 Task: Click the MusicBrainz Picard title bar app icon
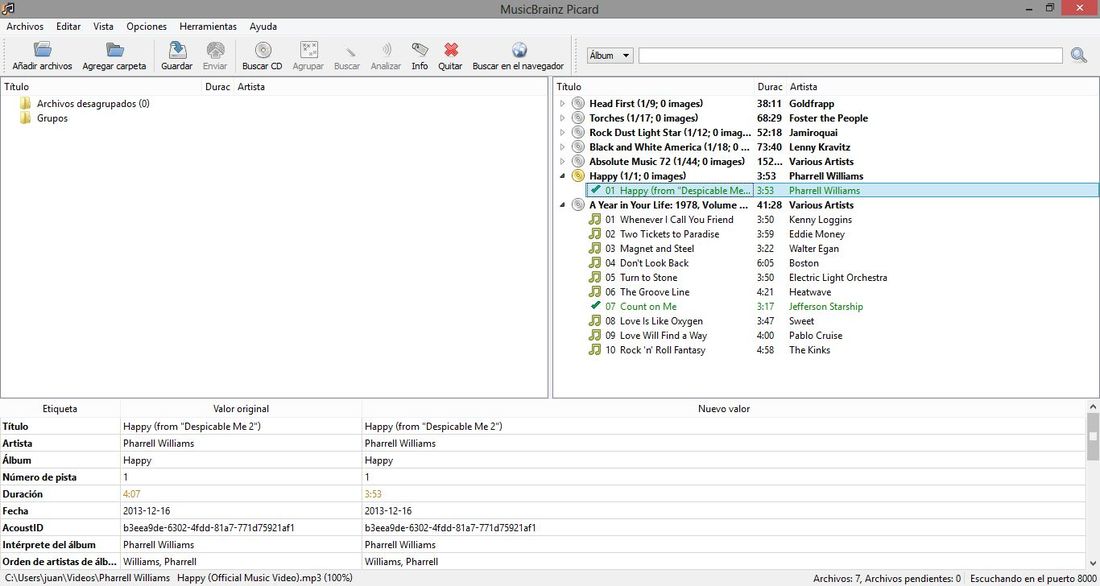coord(9,8)
